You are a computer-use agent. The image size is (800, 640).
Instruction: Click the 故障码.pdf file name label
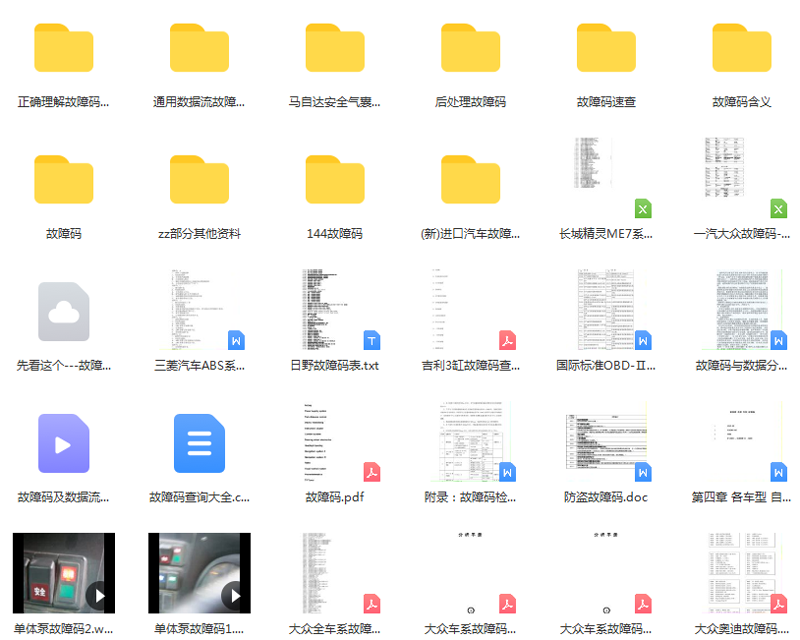coord(335,497)
